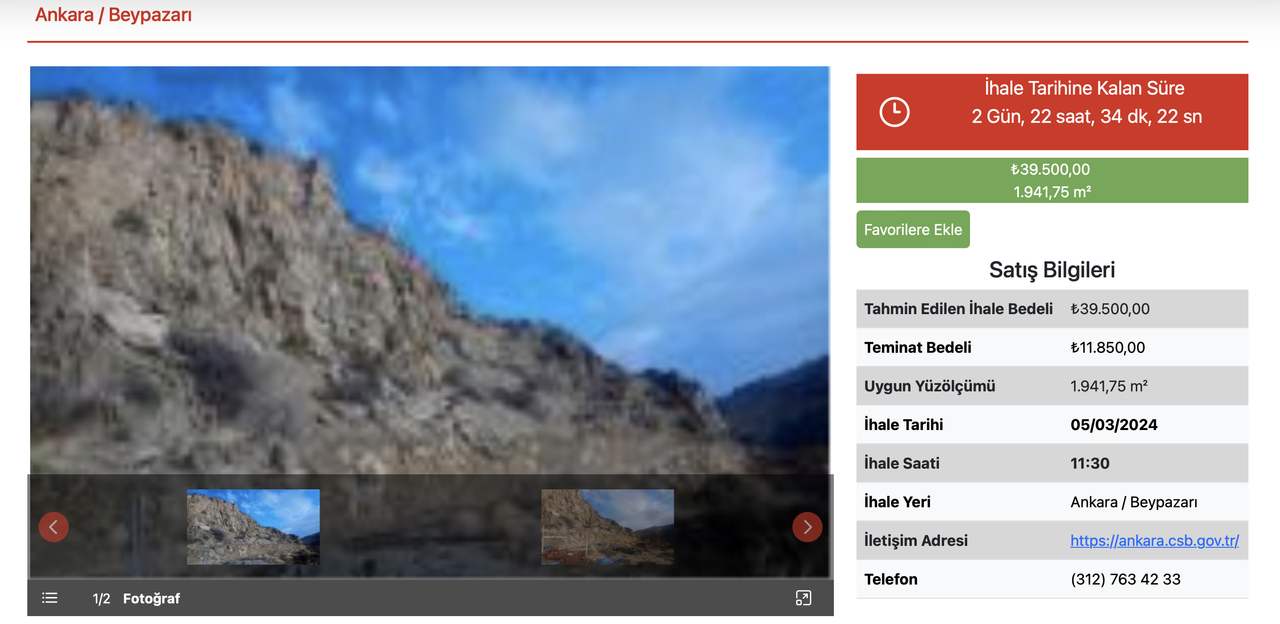1280x624 pixels.
Task: Click the green ₺39.500,00 price banner
Action: click(x=1052, y=180)
